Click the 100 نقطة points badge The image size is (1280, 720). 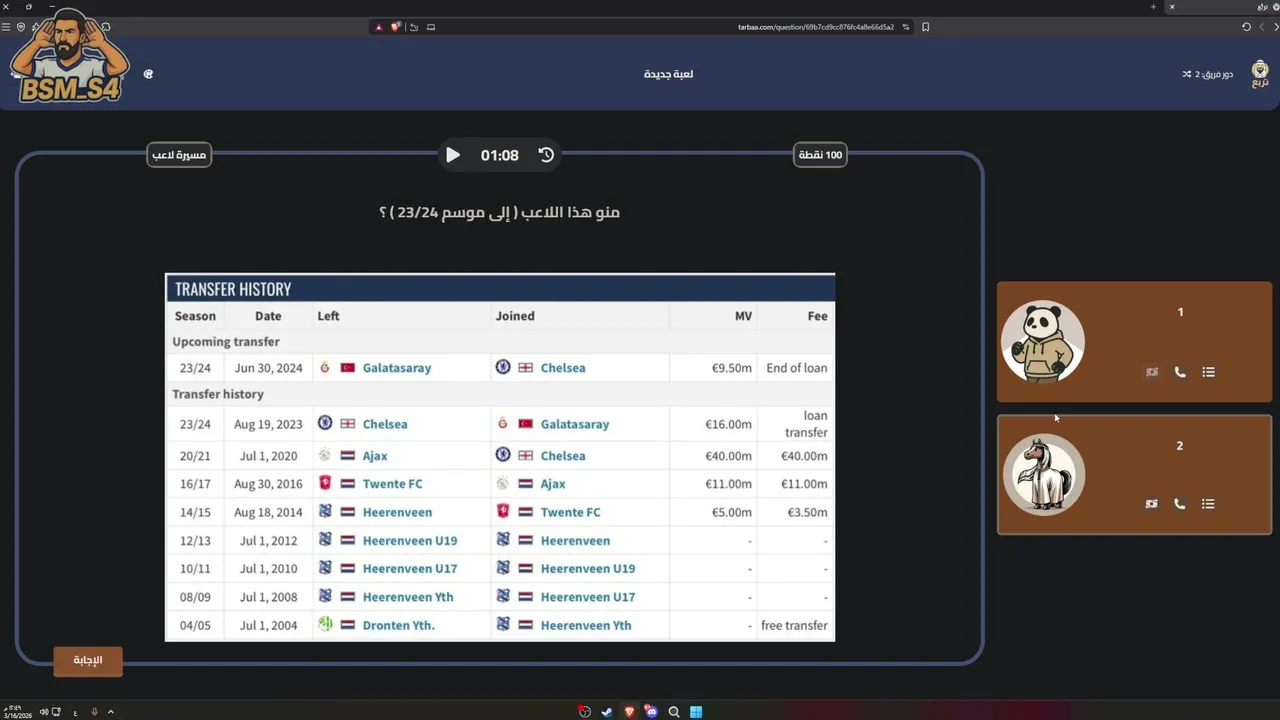820,155
